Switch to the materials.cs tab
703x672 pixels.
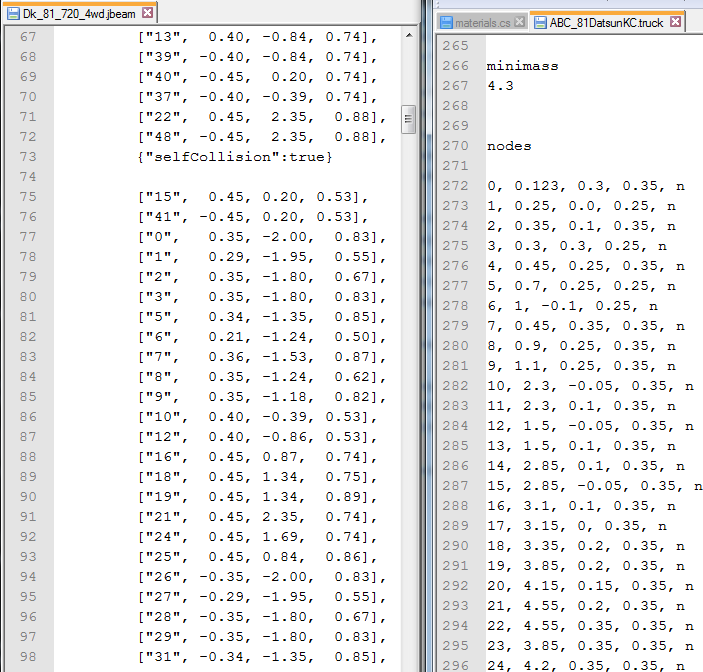click(482, 22)
